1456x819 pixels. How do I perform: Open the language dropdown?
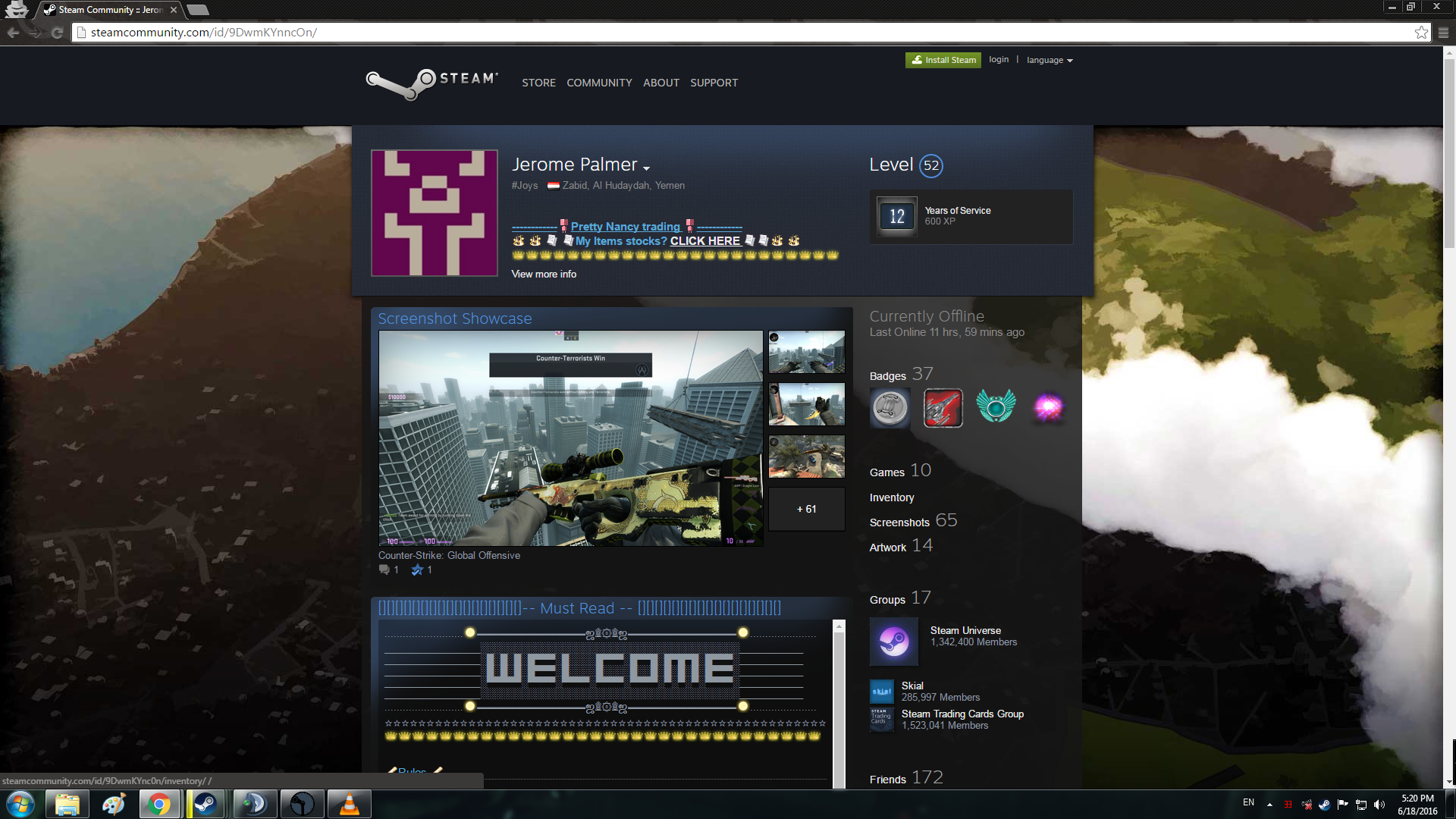pos(1050,60)
